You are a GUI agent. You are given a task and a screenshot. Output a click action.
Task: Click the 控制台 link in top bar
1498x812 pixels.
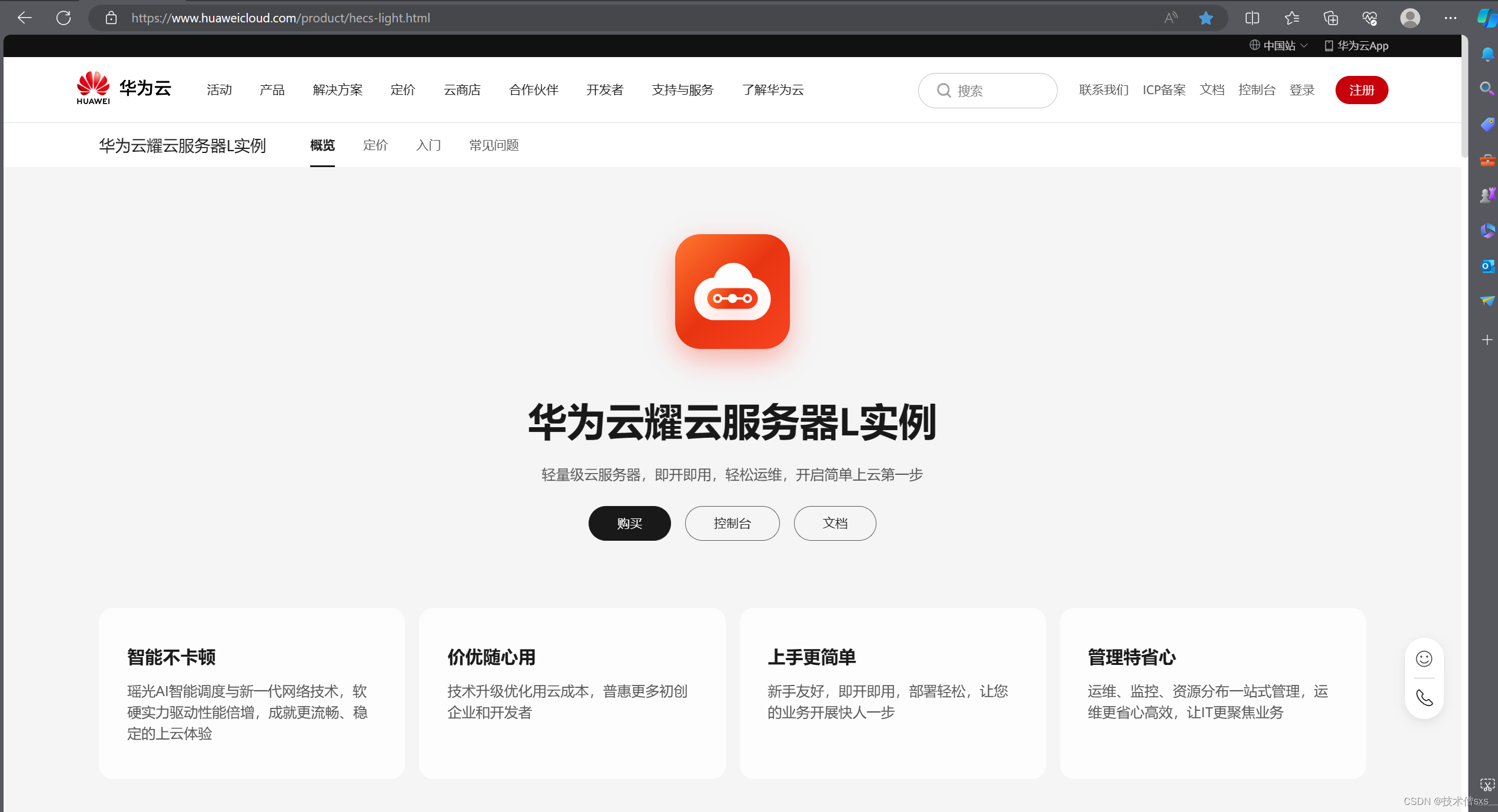[x=1257, y=89]
